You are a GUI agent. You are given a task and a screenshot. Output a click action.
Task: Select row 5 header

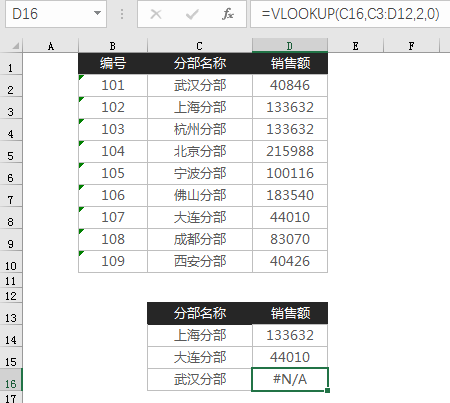point(11,151)
